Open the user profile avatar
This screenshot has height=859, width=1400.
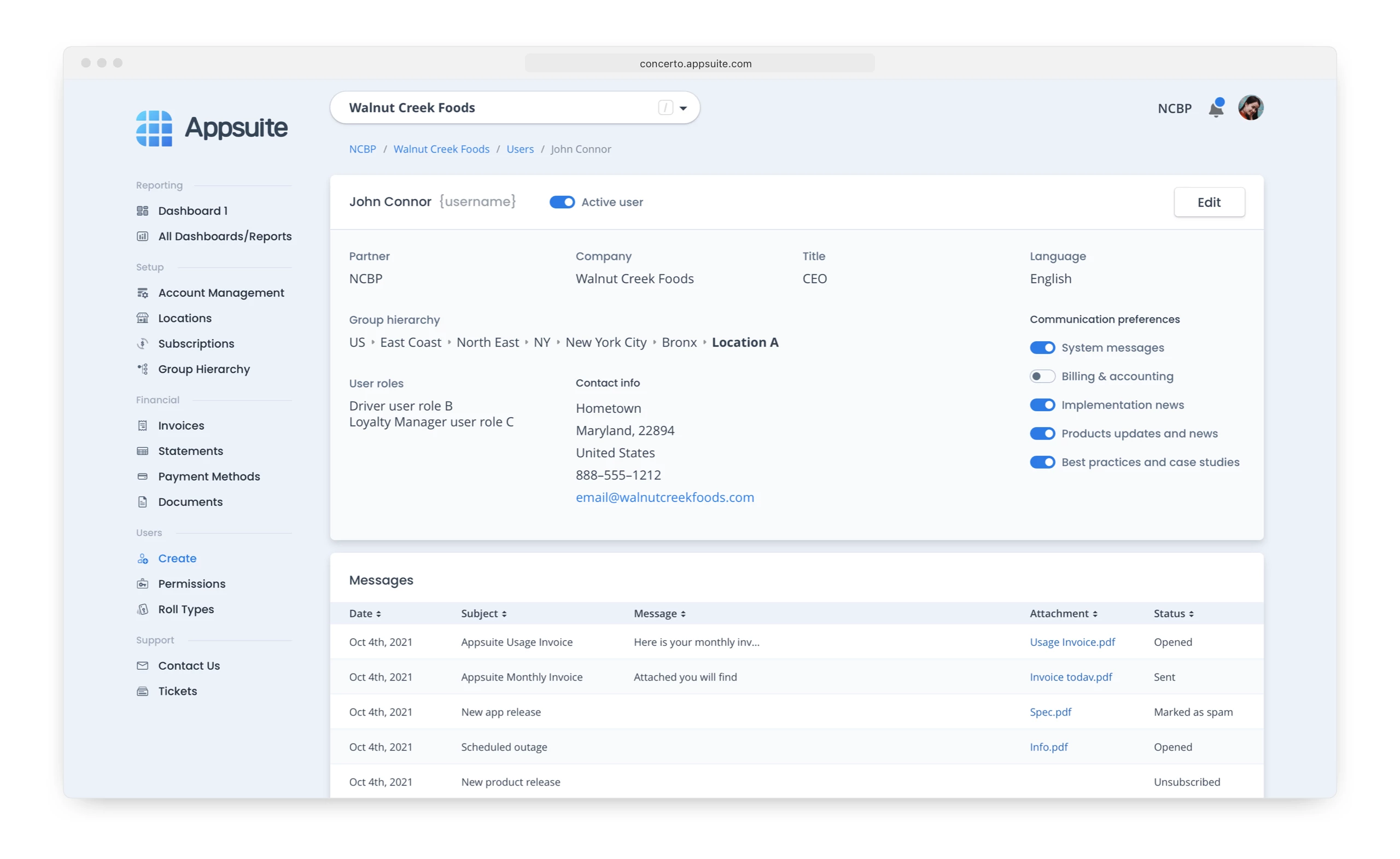click(1250, 108)
